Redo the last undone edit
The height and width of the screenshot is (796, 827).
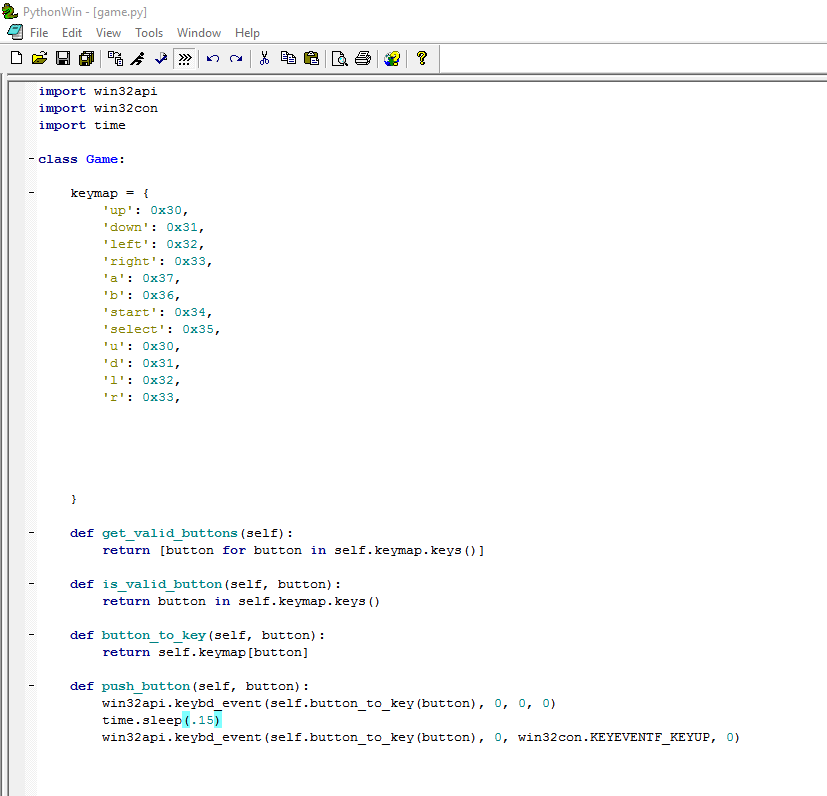coord(236,58)
